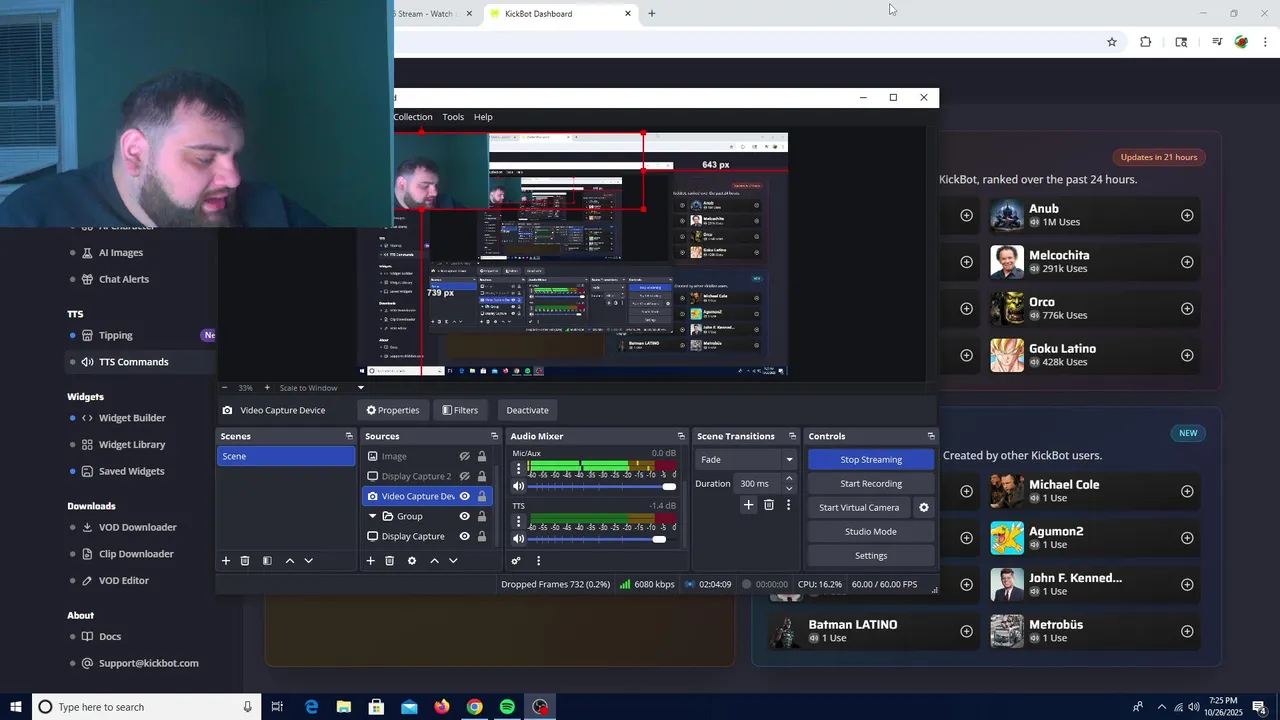Screen dimensions: 1280x720
Task: Open transition properties three-dot menu
Action: coord(788,505)
